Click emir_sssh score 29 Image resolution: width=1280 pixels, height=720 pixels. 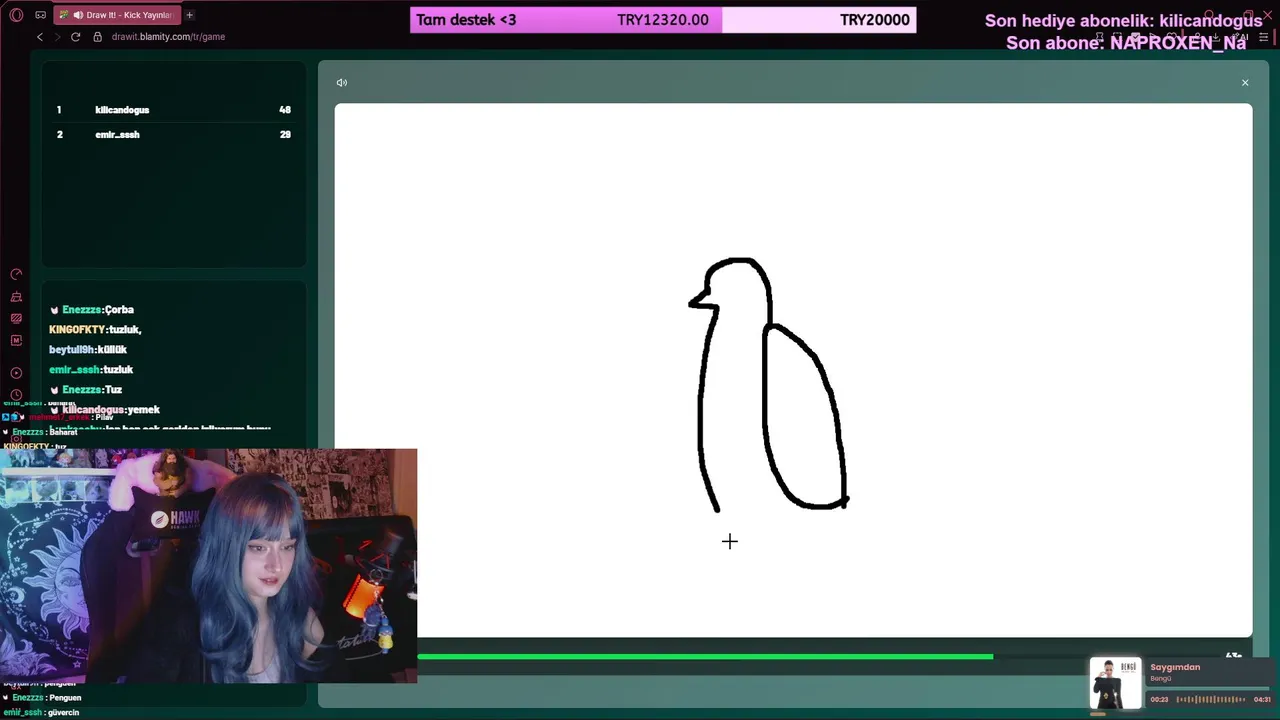click(x=285, y=134)
